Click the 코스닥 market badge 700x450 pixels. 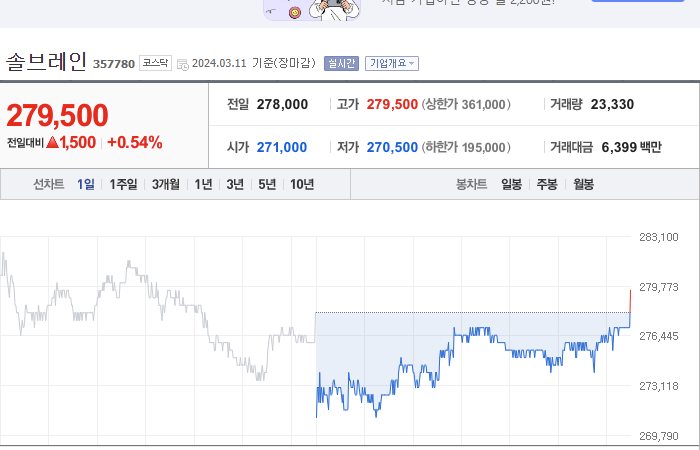coord(155,63)
